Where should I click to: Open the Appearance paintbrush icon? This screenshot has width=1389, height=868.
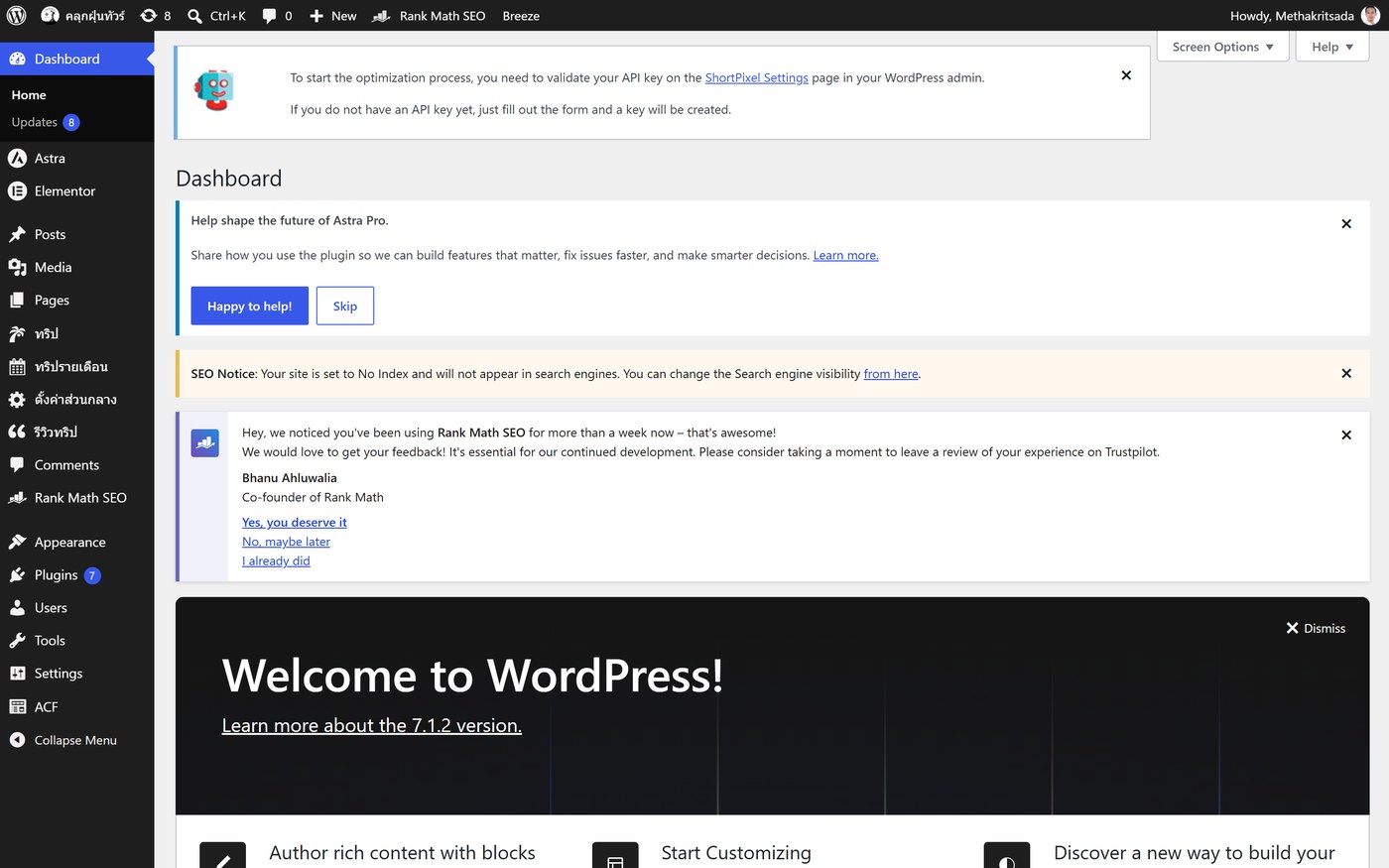click(x=17, y=542)
